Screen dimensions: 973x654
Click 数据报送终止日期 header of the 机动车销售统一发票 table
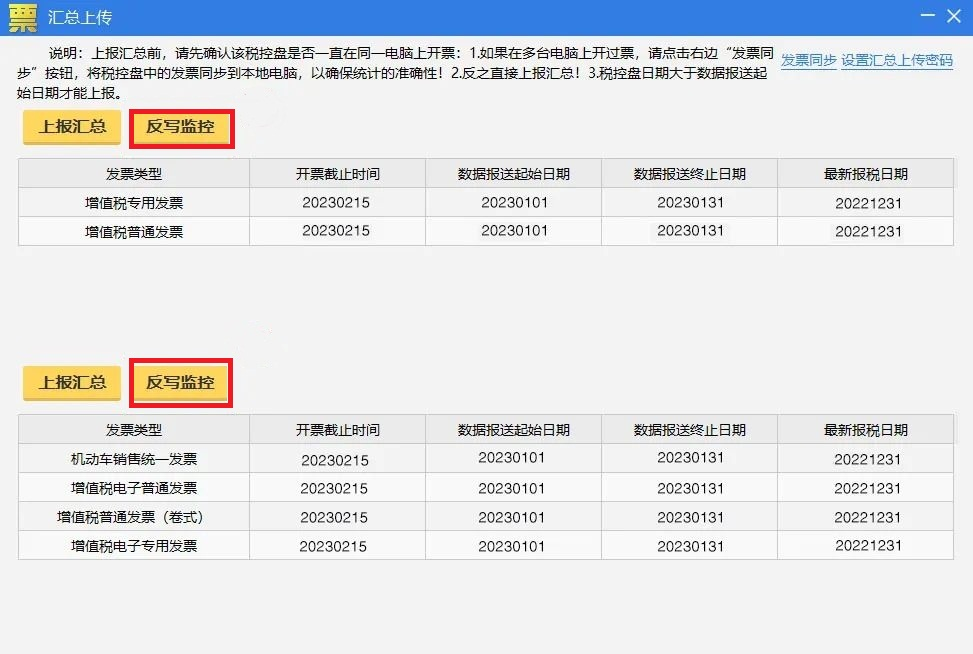click(689, 430)
